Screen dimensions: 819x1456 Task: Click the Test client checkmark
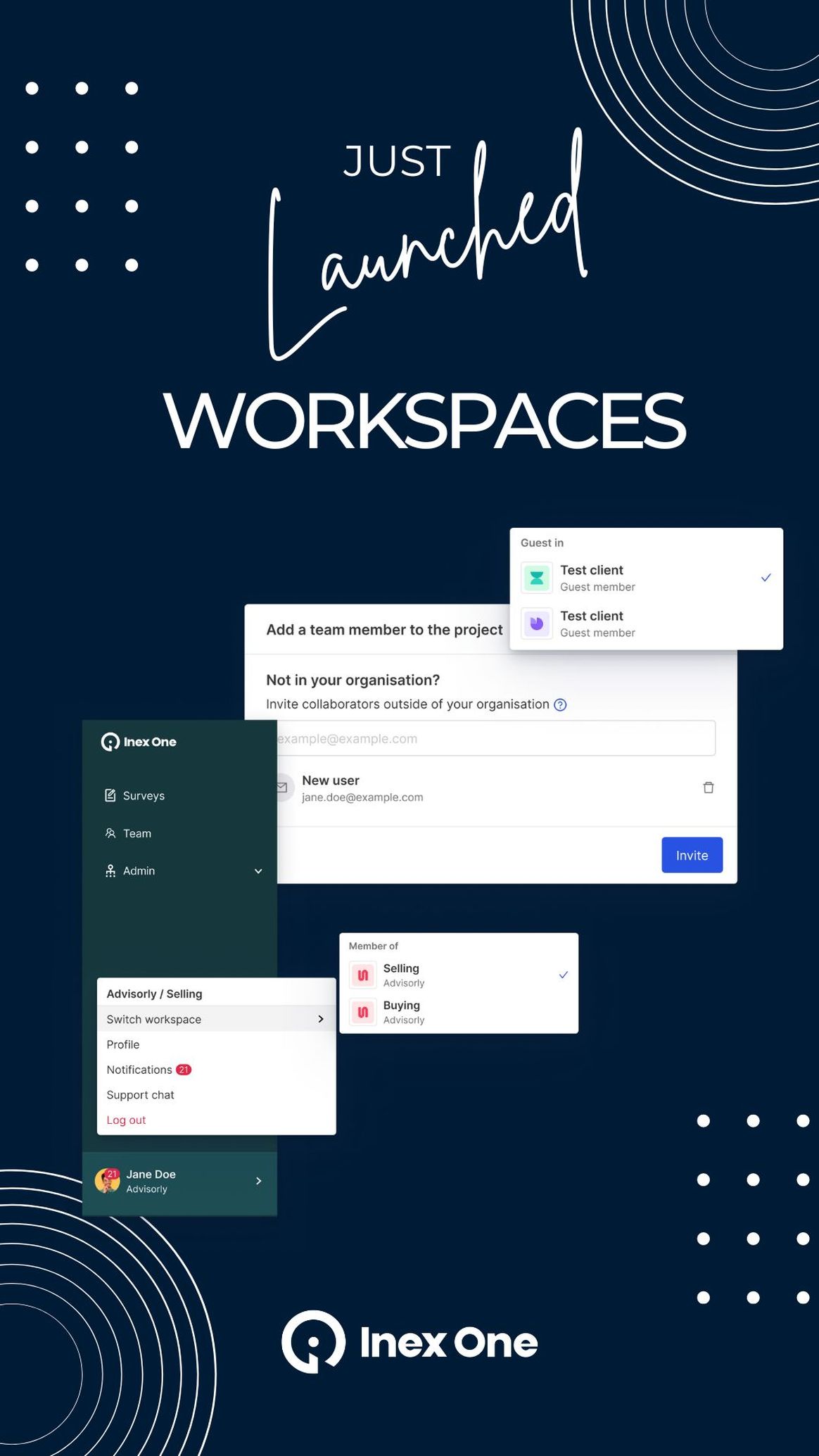tap(766, 578)
